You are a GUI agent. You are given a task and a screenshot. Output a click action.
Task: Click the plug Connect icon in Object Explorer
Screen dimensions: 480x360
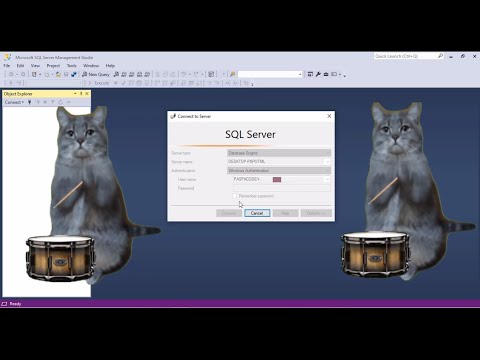pyautogui.click(x=30, y=102)
